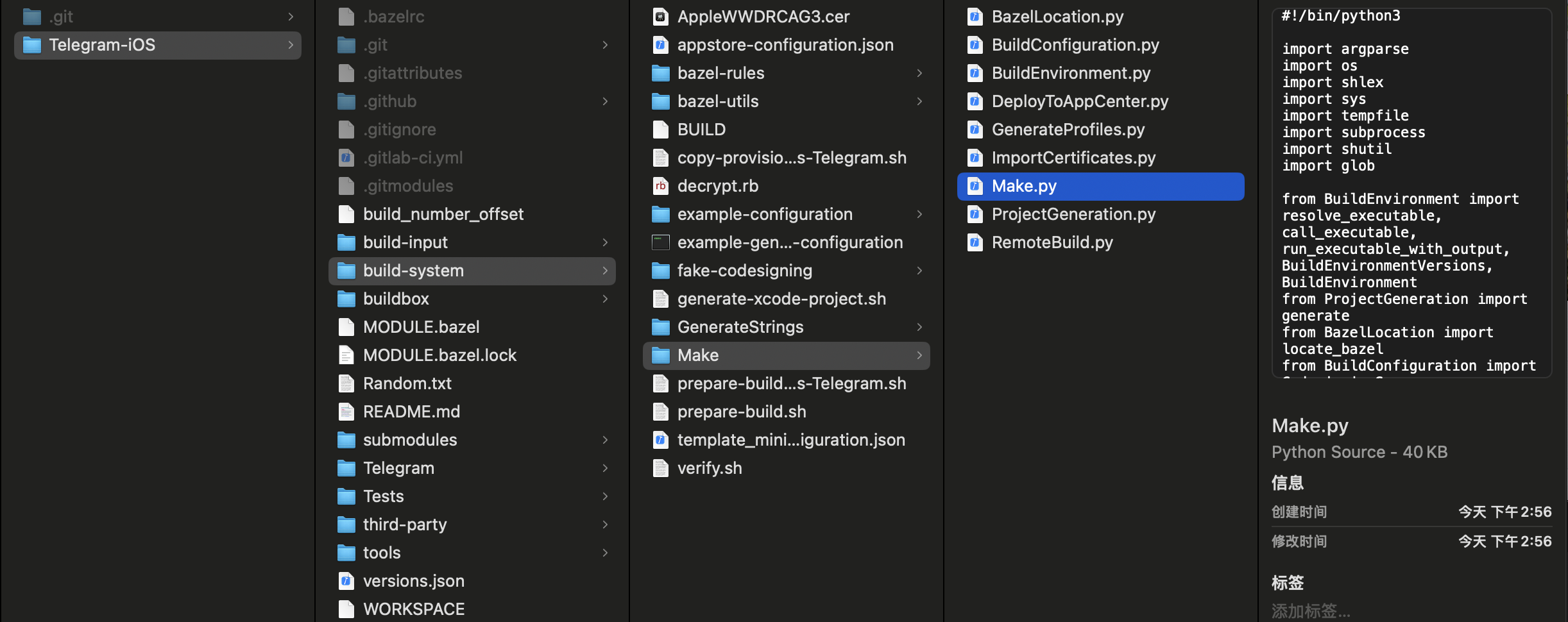Click the modification time row labeled 修改时间
This screenshot has height=622, width=1568.
pos(1411,541)
